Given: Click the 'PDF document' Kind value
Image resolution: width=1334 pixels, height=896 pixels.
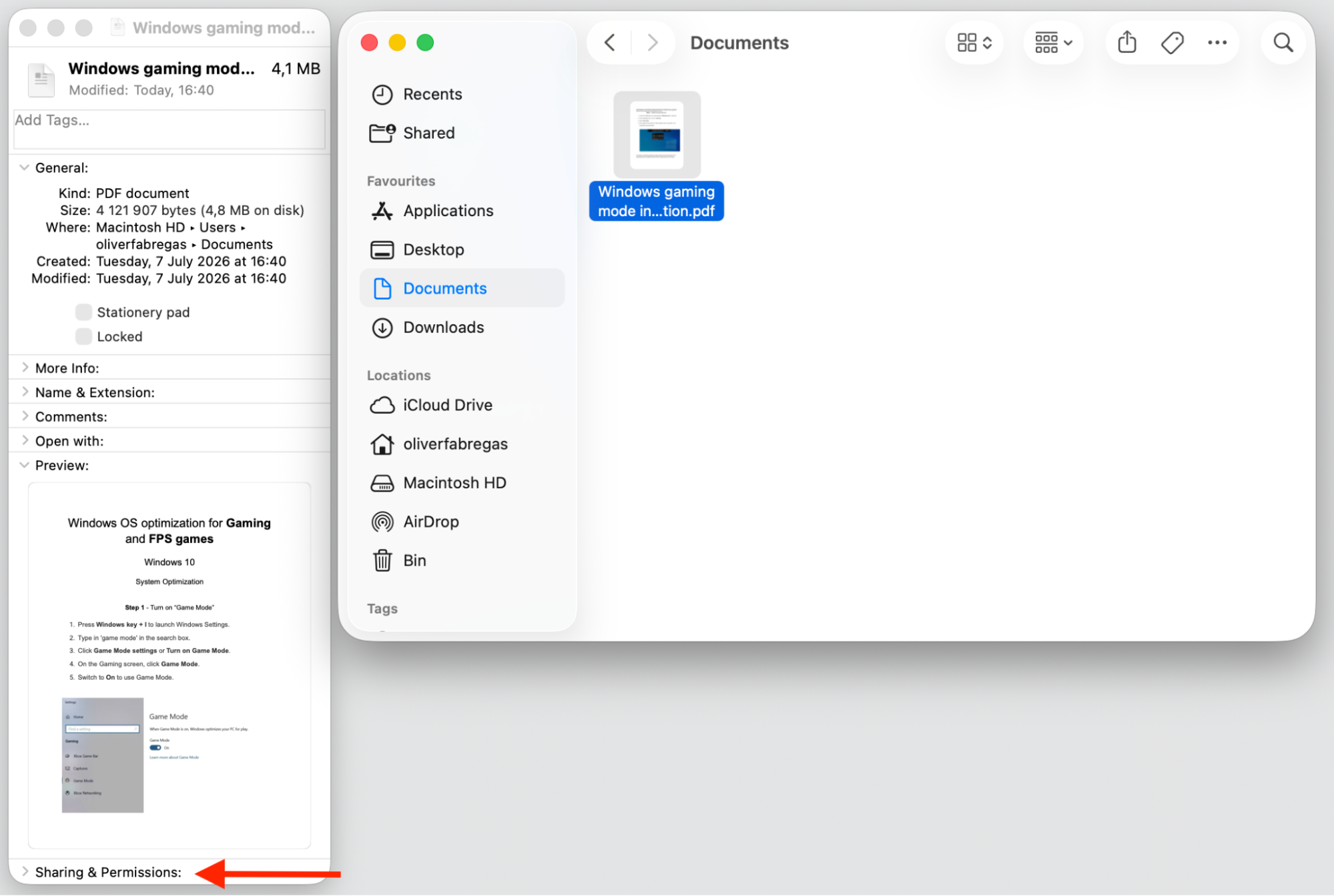Looking at the screenshot, I should coord(142,193).
